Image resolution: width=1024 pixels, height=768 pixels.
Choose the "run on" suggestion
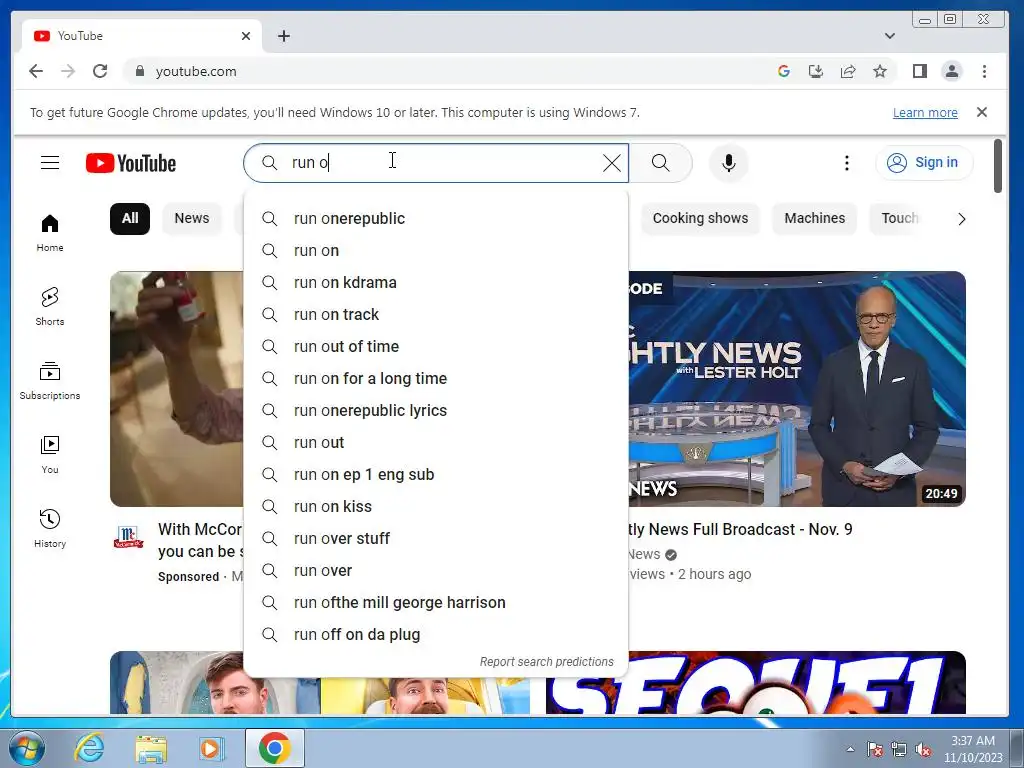point(436,251)
